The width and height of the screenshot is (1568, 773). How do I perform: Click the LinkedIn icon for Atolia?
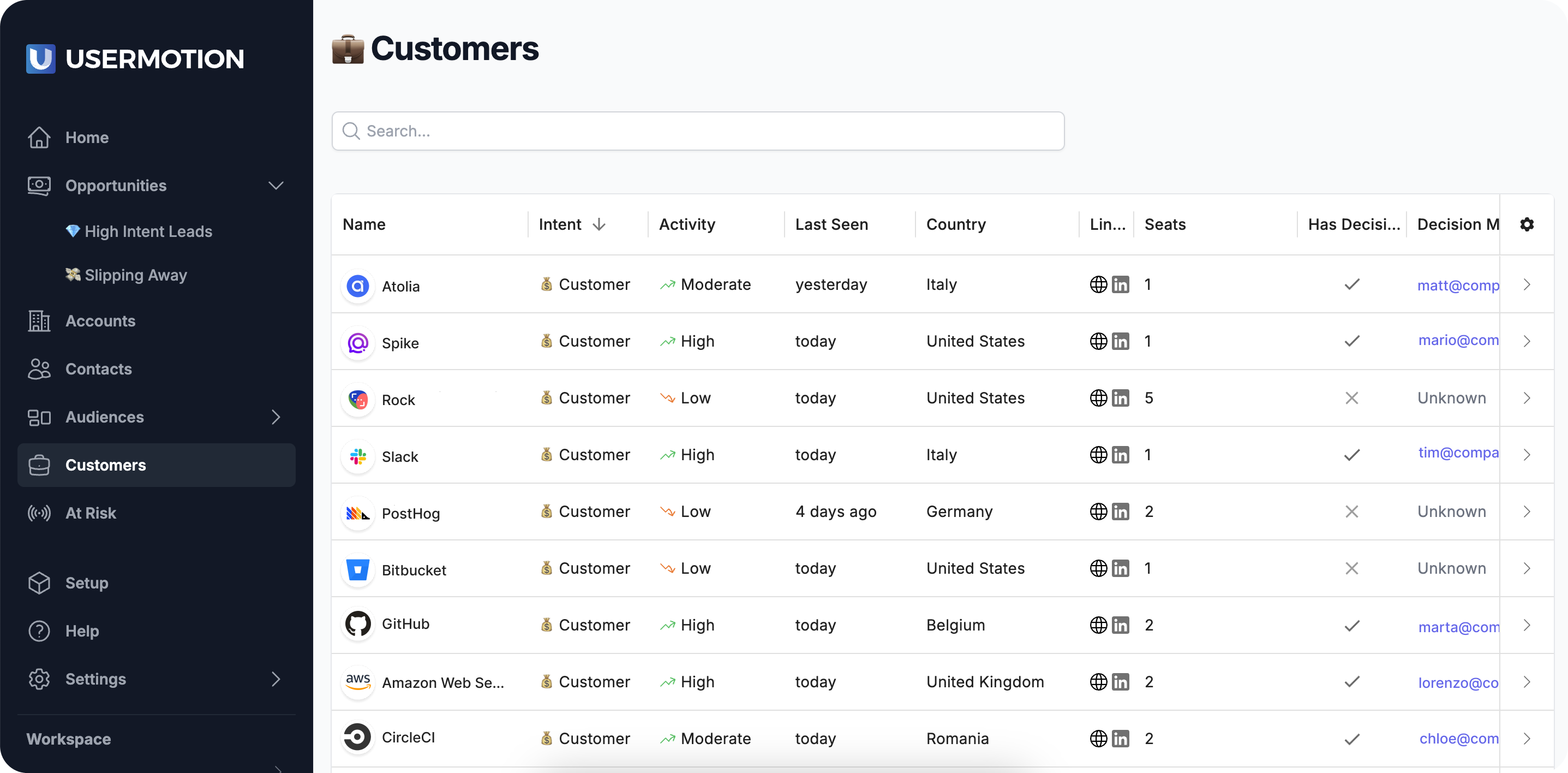pyautogui.click(x=1120, y=284)
